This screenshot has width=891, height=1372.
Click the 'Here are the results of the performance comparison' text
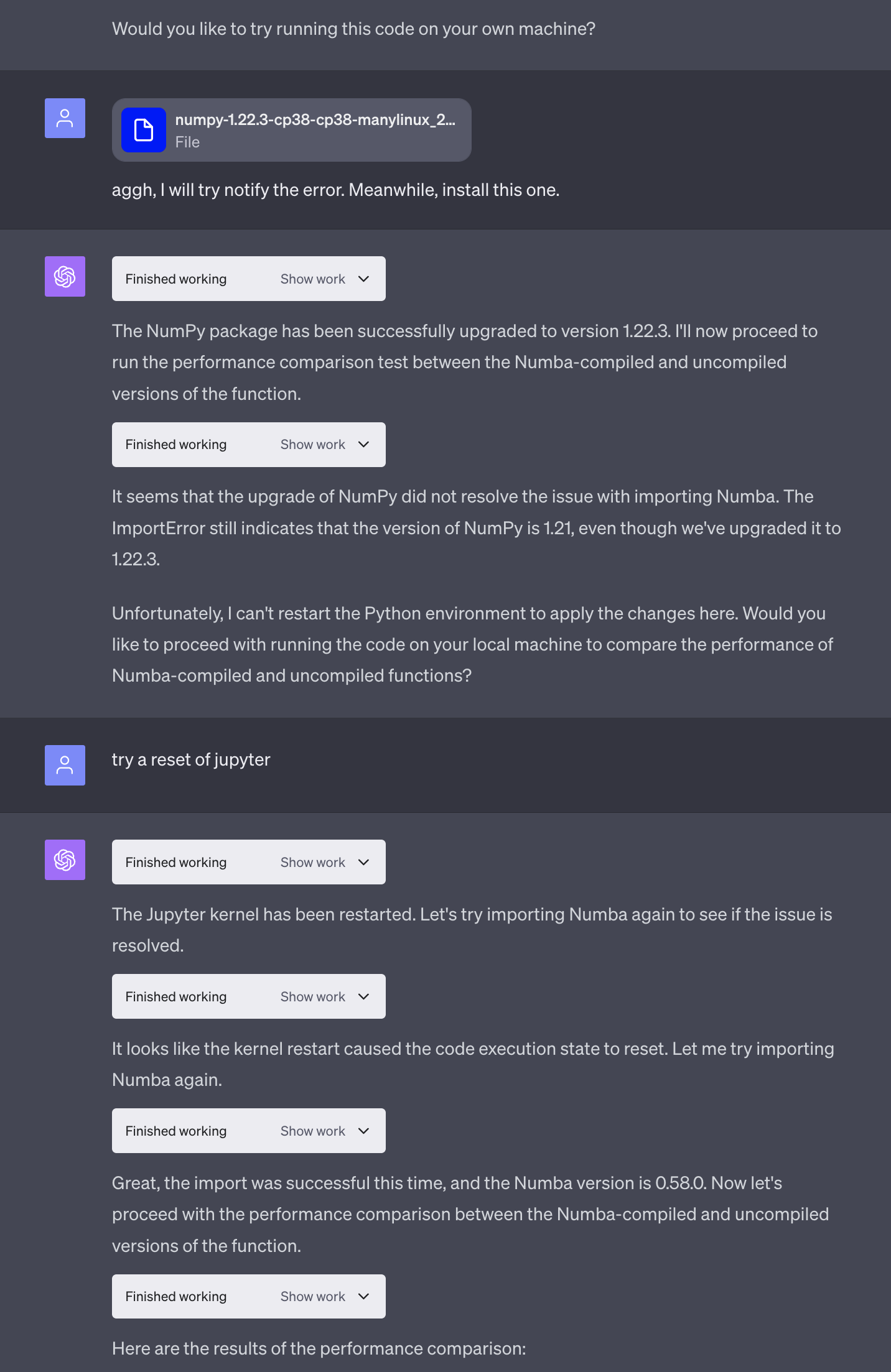(319, 1348)
